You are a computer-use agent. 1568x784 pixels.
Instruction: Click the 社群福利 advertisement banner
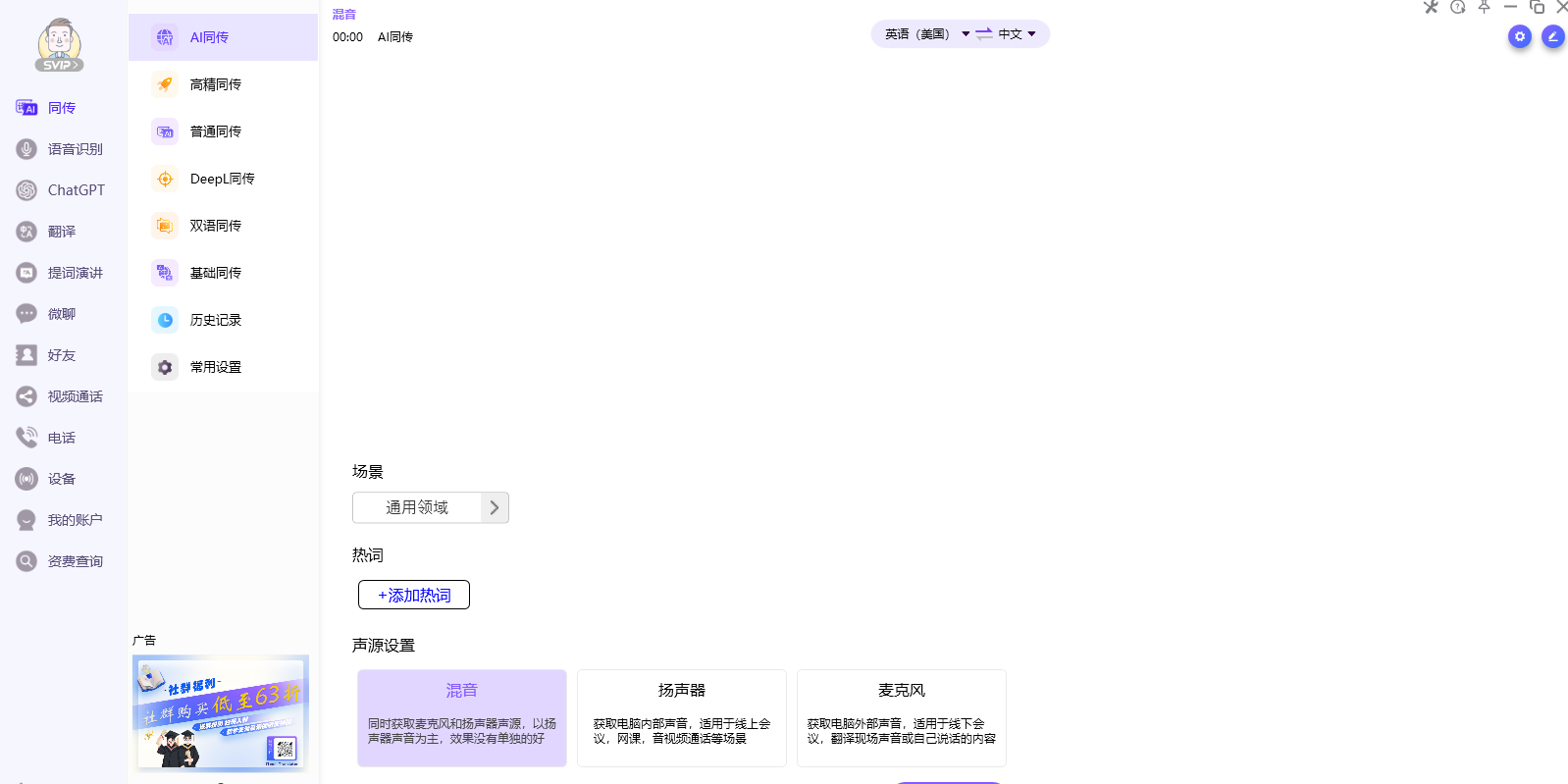(x=221, y=712)
